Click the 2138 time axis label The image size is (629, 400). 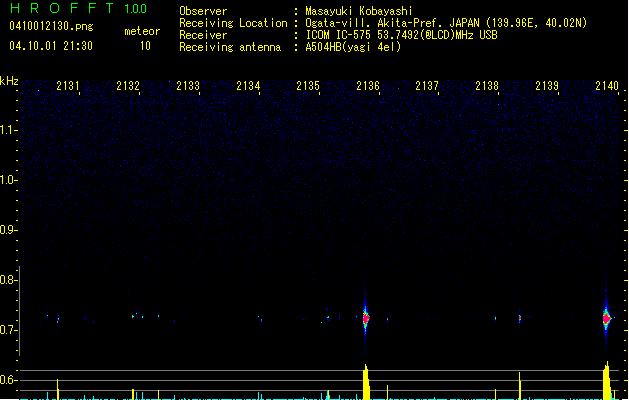(x=487, y=86)
